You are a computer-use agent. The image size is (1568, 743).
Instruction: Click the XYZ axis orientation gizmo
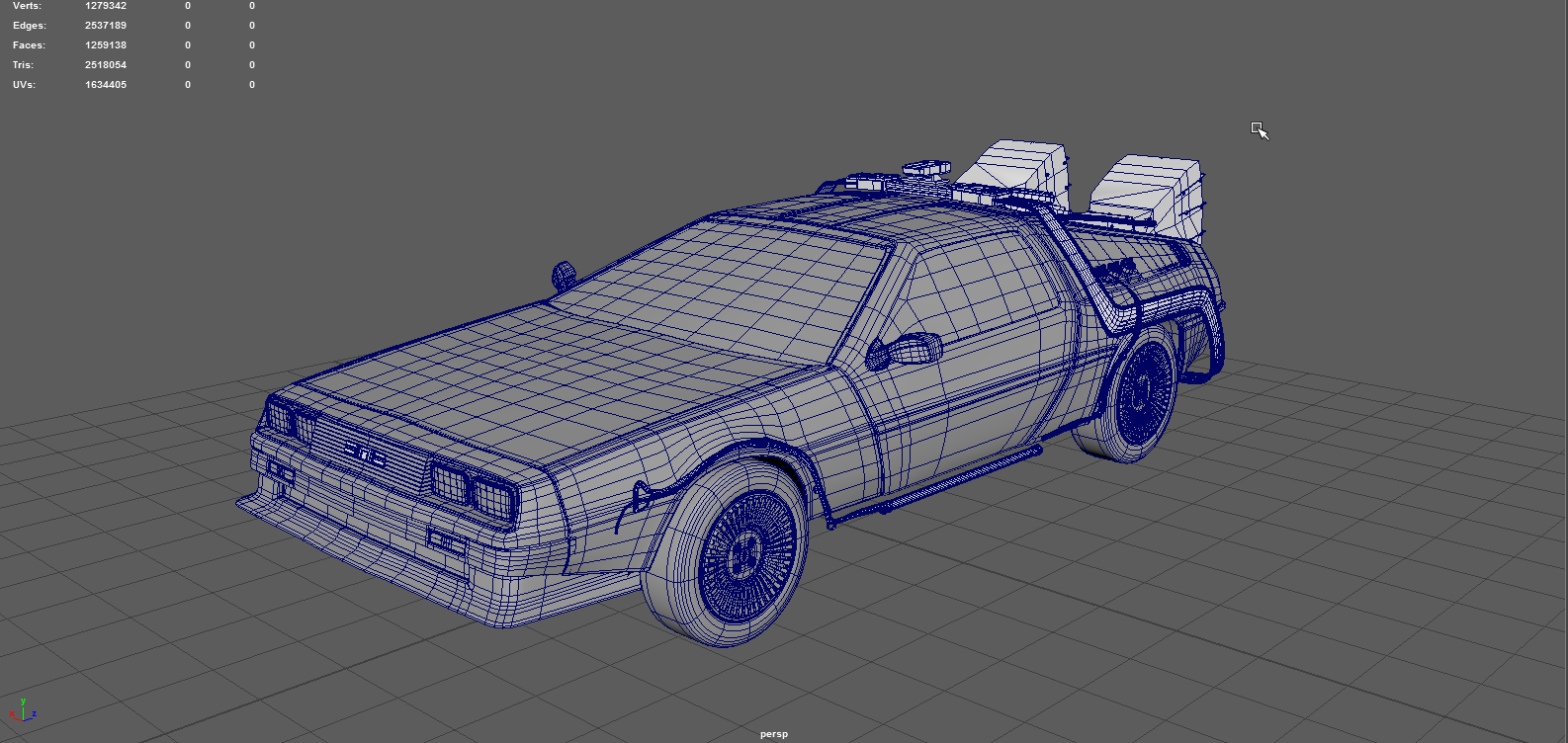point(23,710)
